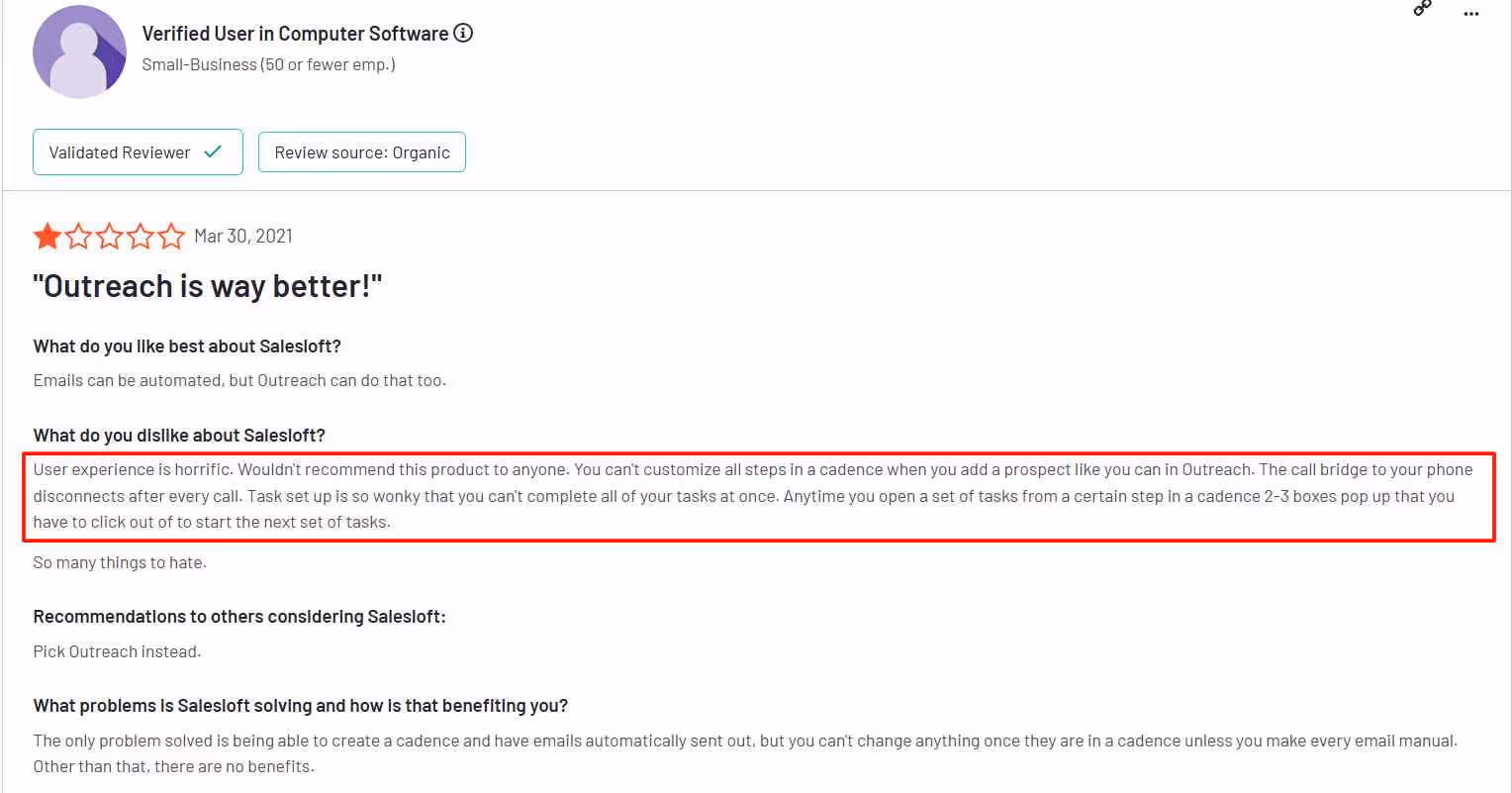Select the first orange rating star
Image resolution: width=1512 pixels, height=793 pixels.
pos(47,236)
